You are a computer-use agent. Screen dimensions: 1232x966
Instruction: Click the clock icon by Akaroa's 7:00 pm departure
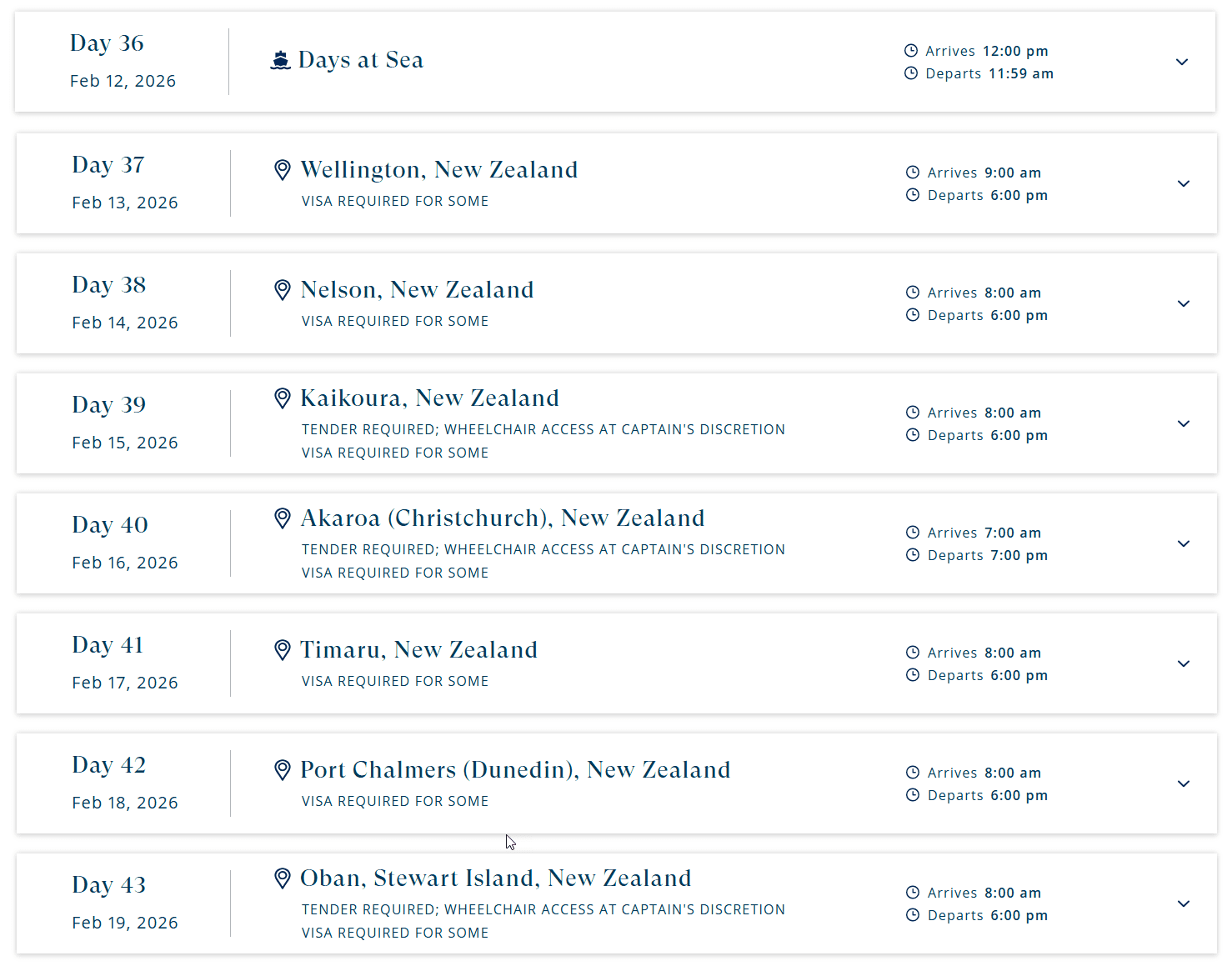tap(913, 555)
